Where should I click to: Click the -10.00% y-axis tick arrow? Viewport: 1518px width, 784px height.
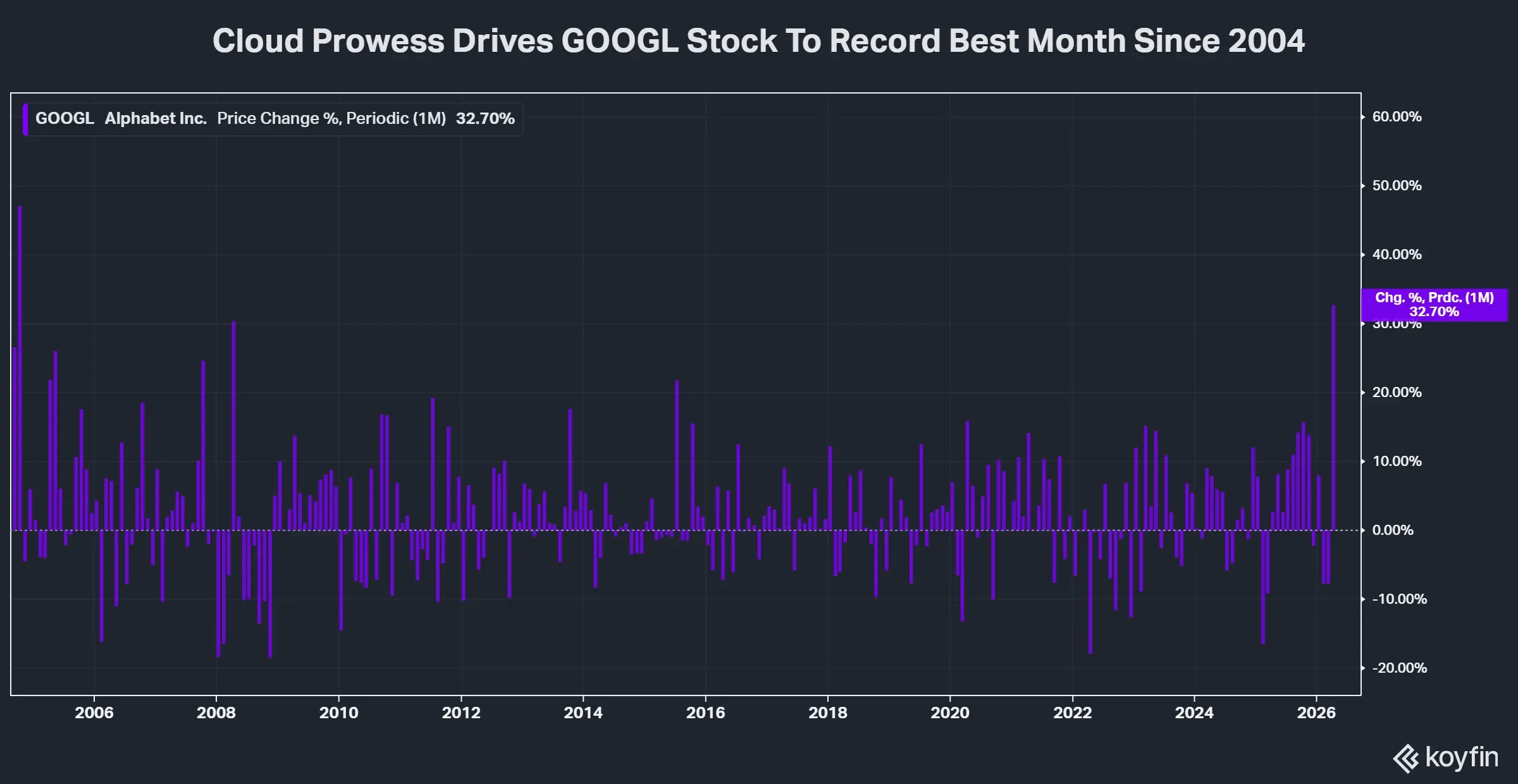point(1364,599)
